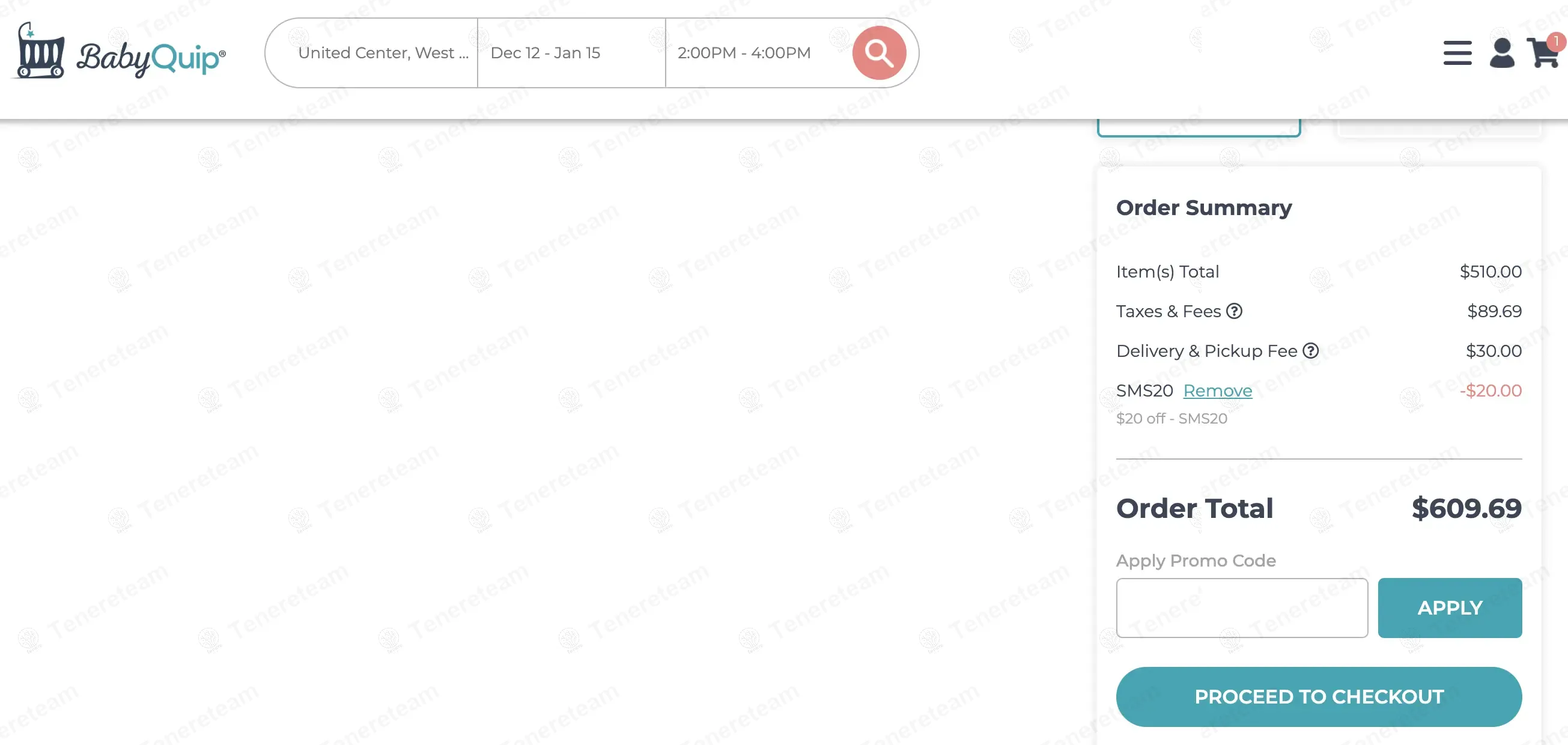Show Taxes & Fees help tooltip

coord(1234,311)
